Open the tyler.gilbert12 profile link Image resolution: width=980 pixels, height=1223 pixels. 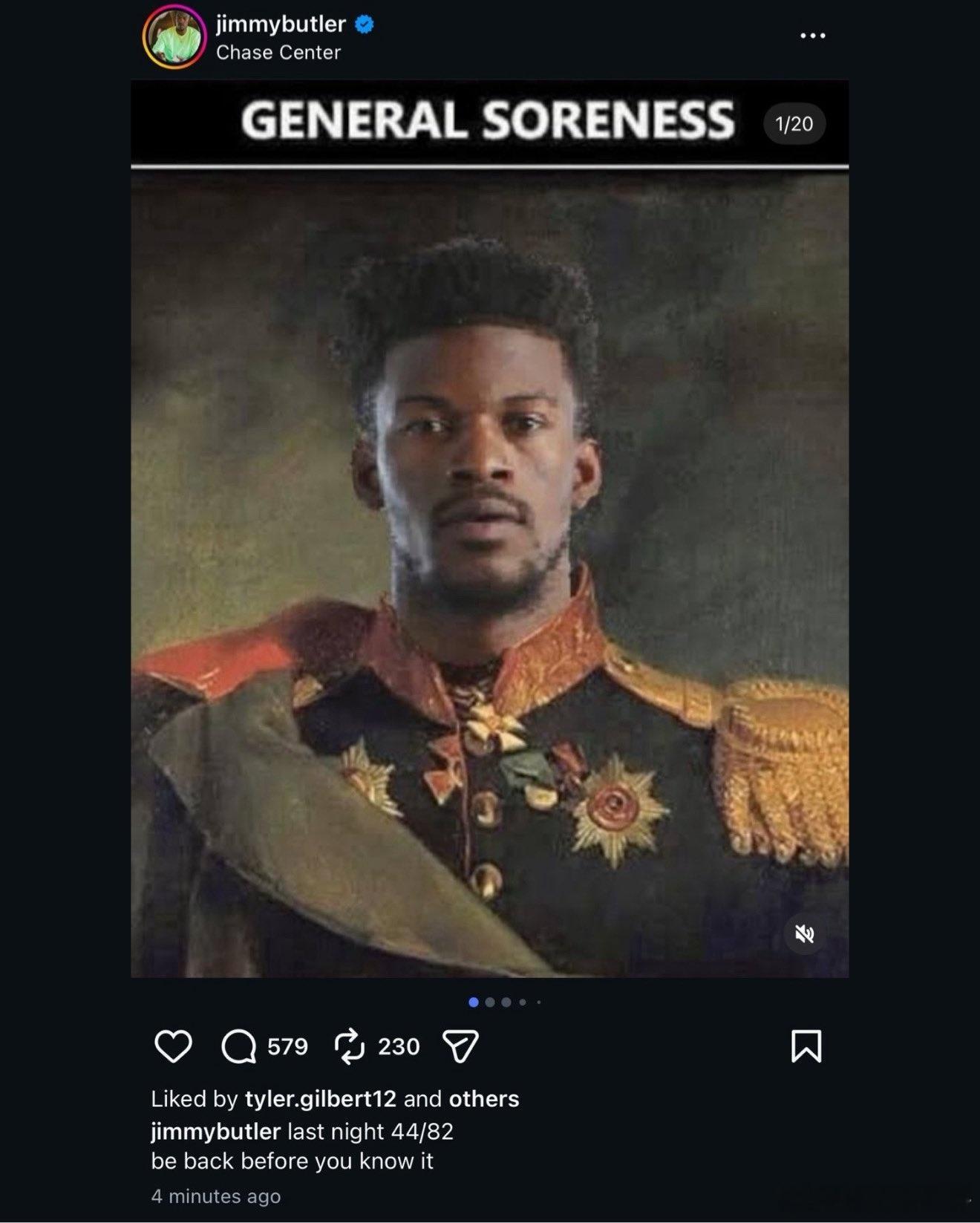(321, 1098)
